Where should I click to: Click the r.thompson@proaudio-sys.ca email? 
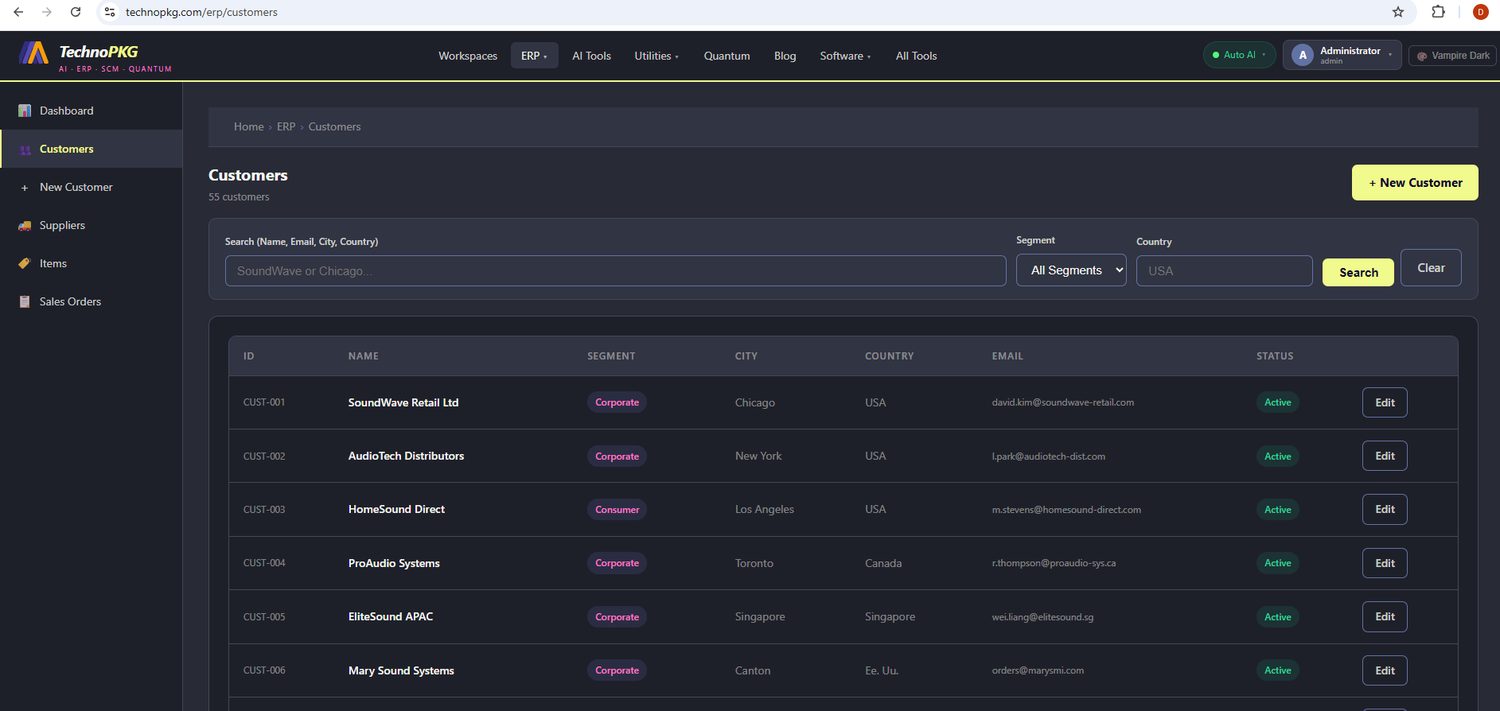pos(1054,563)
